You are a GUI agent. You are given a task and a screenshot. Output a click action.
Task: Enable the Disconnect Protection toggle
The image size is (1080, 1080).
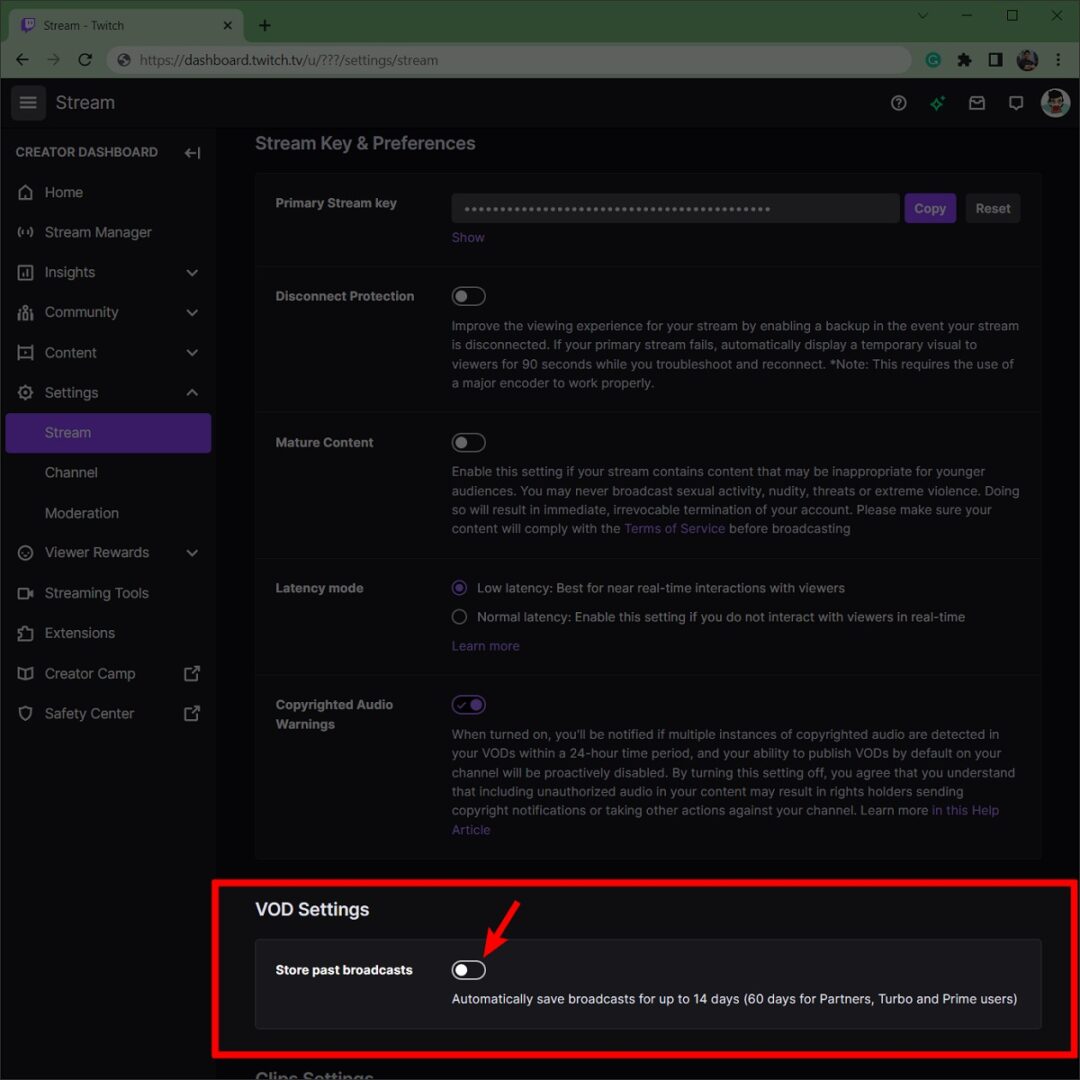coord(468,296)
